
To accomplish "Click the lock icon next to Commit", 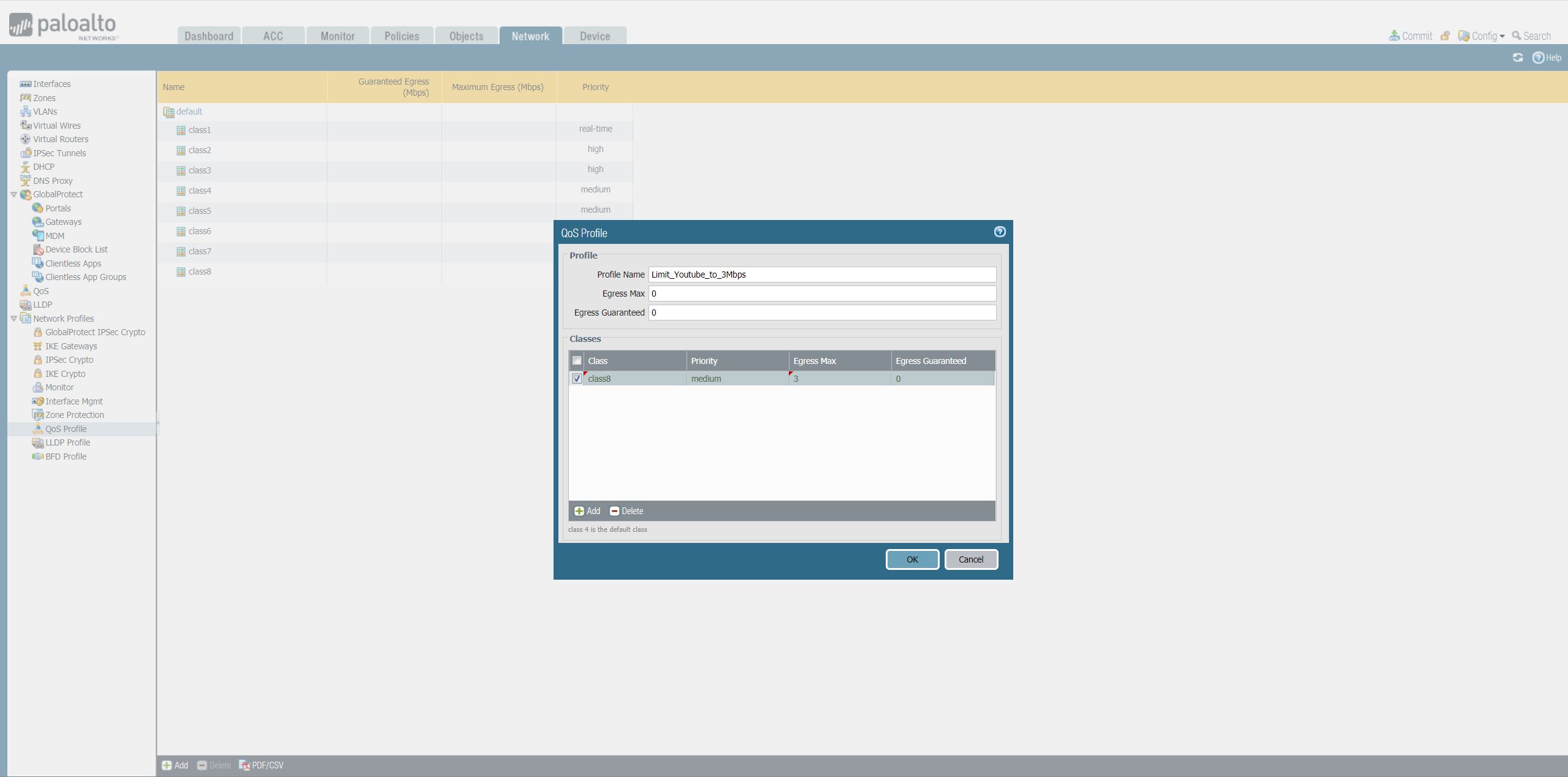I will coord(1445,36).
